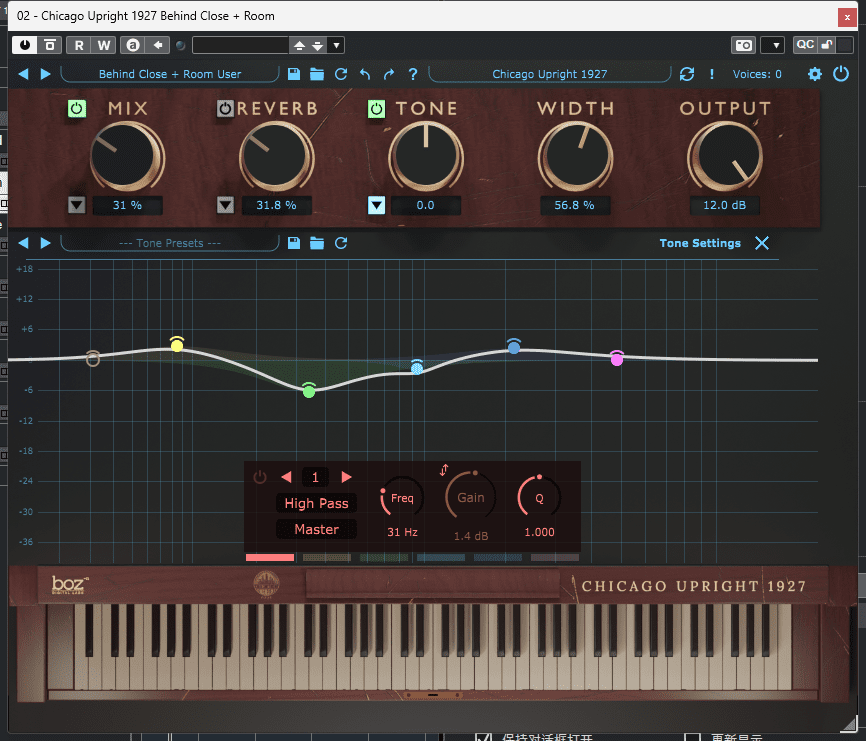Click the MIX knob
The image size is (866, 741).
127,156
